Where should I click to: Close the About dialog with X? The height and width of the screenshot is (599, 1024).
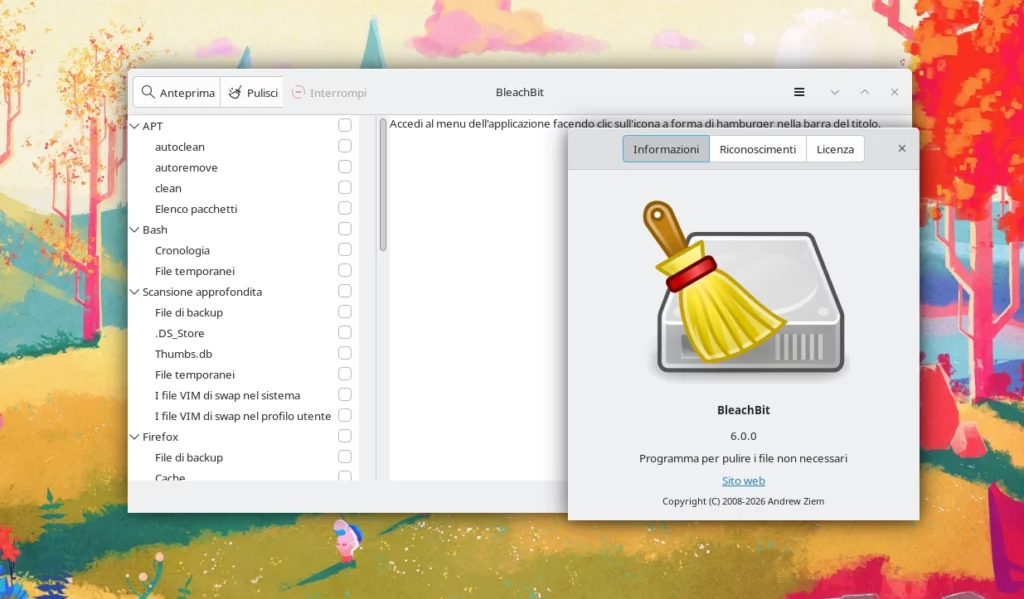[x=901, y=148]
